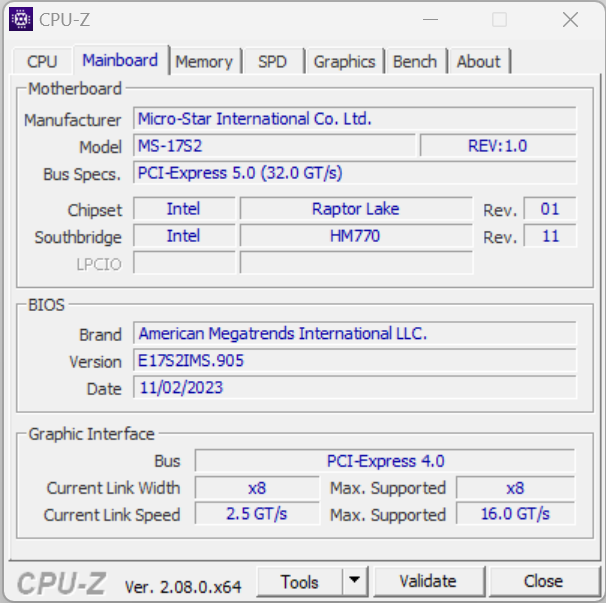The image size is (606, 603).
Task: Select the Manufacturer field Micro-Star International
Action: click(354, 118)
